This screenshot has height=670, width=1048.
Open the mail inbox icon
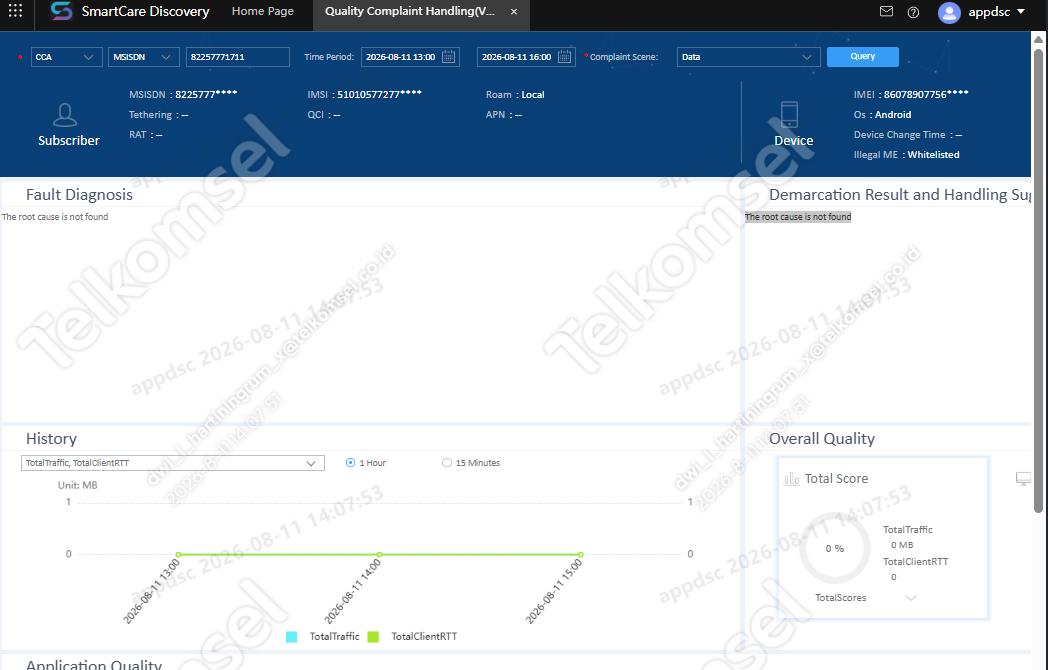click(x=886, y=11)
